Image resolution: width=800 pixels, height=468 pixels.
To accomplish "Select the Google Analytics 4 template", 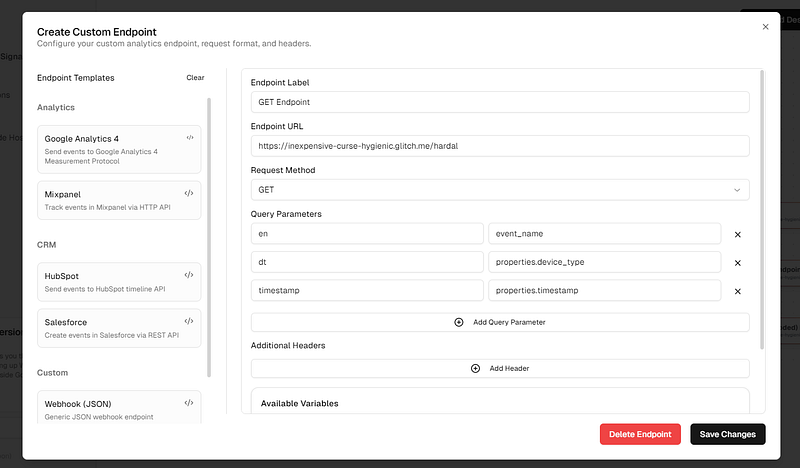I will 119,150.
